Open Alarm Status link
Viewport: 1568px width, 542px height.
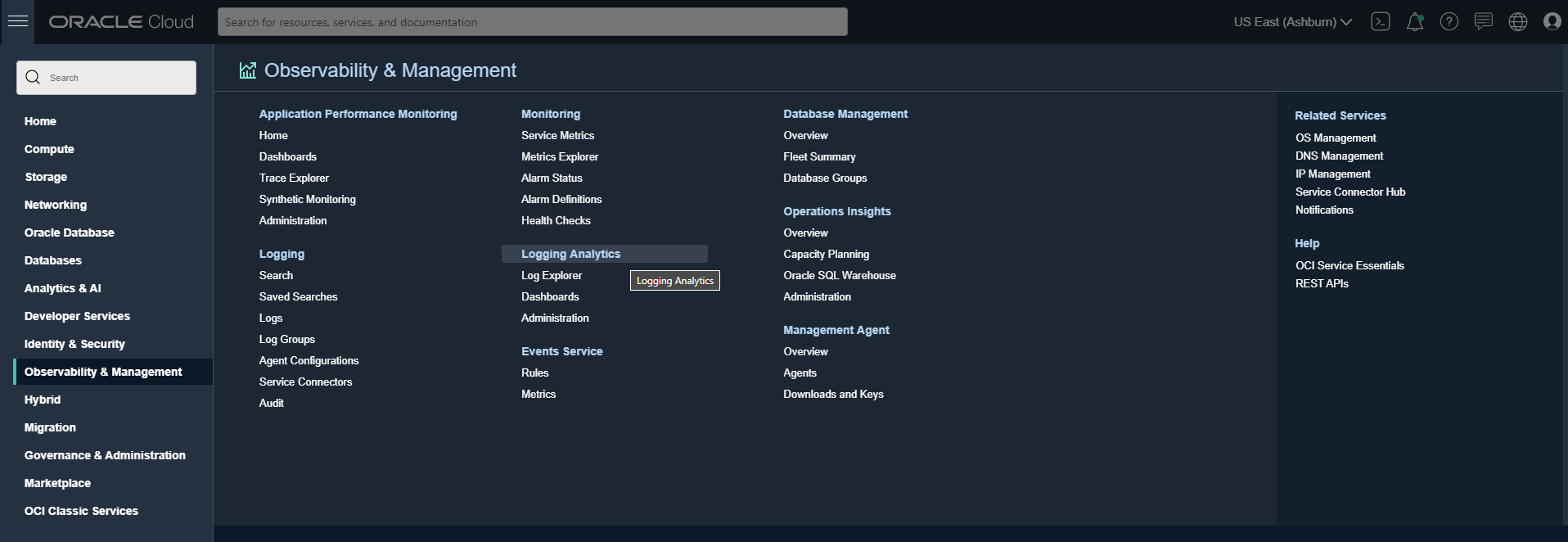(552, 178)
